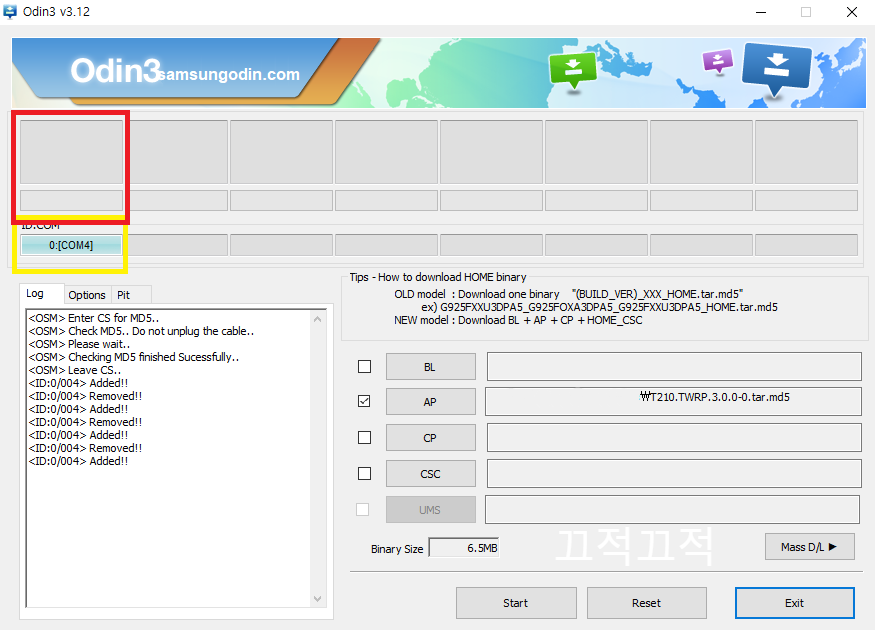Click the green download icon in banner

(x=573, y=70)
